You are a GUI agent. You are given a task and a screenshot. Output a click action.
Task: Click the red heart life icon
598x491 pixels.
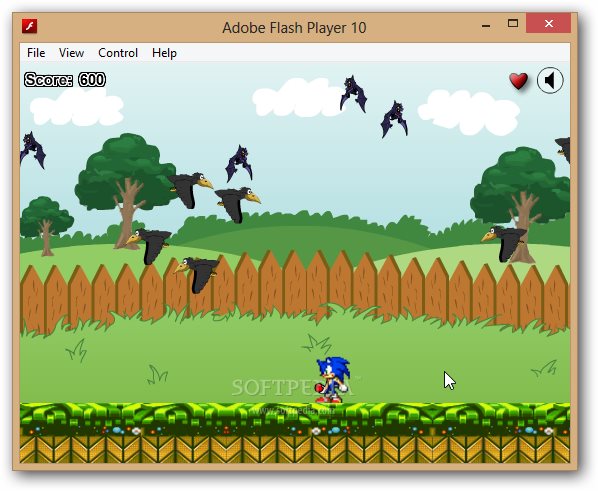(x=519, y=81)
